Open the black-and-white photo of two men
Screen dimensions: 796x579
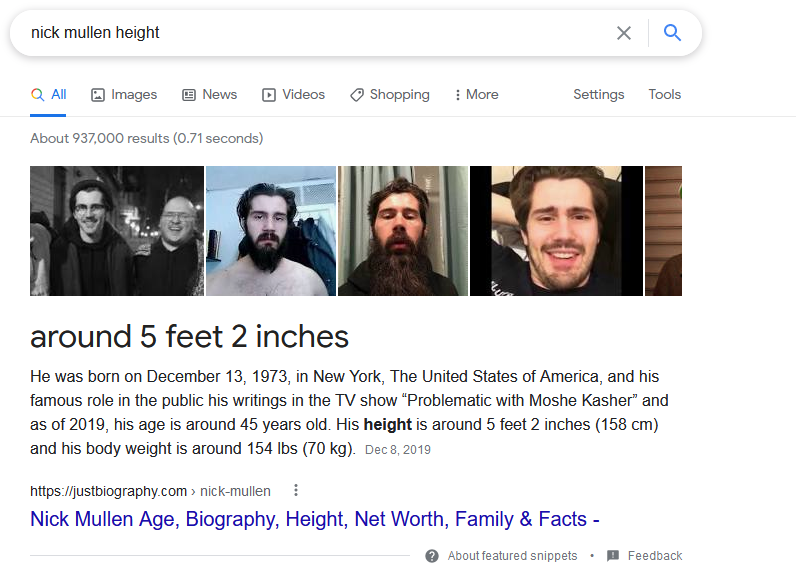117,231
